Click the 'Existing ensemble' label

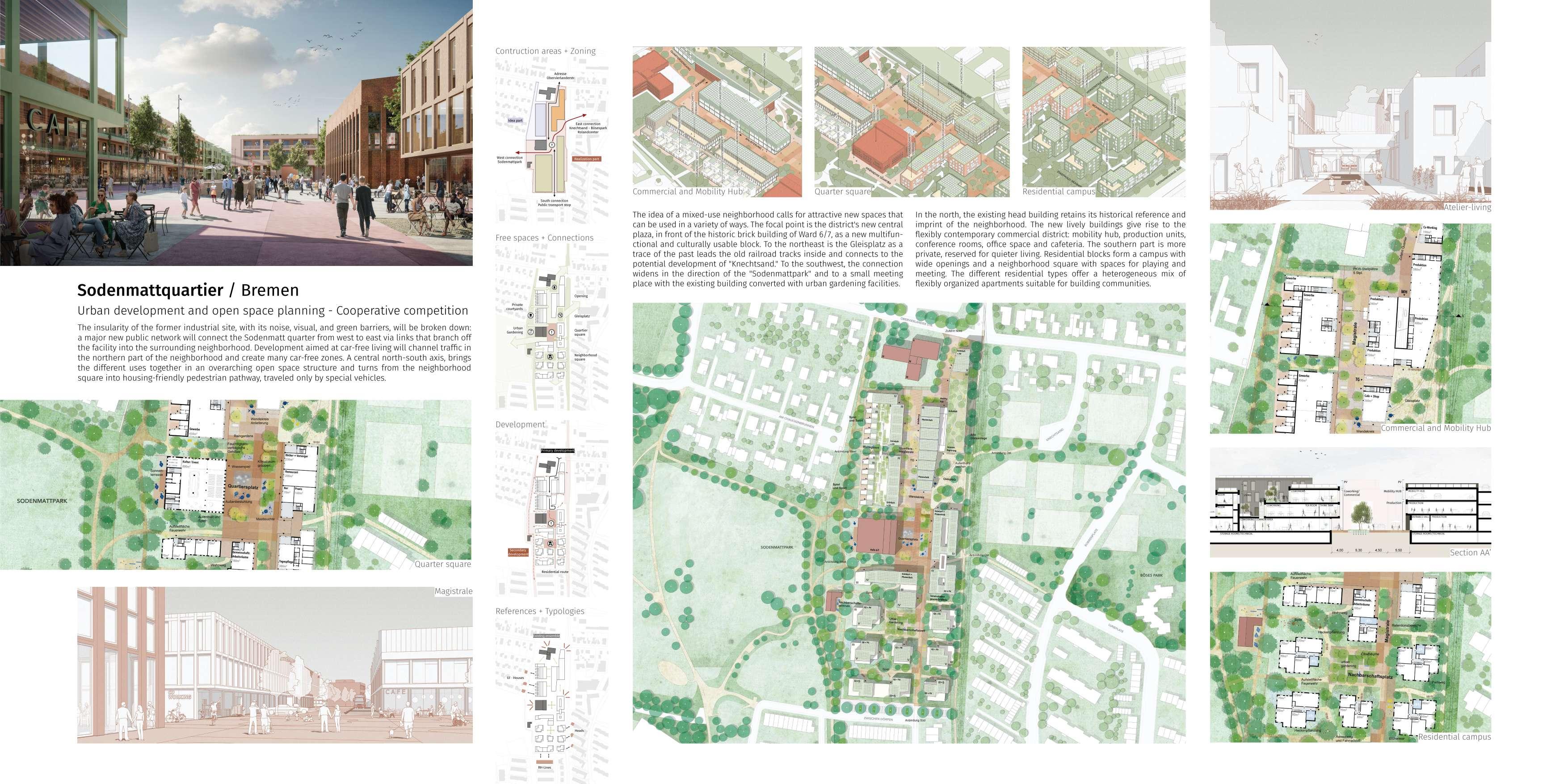546,636
